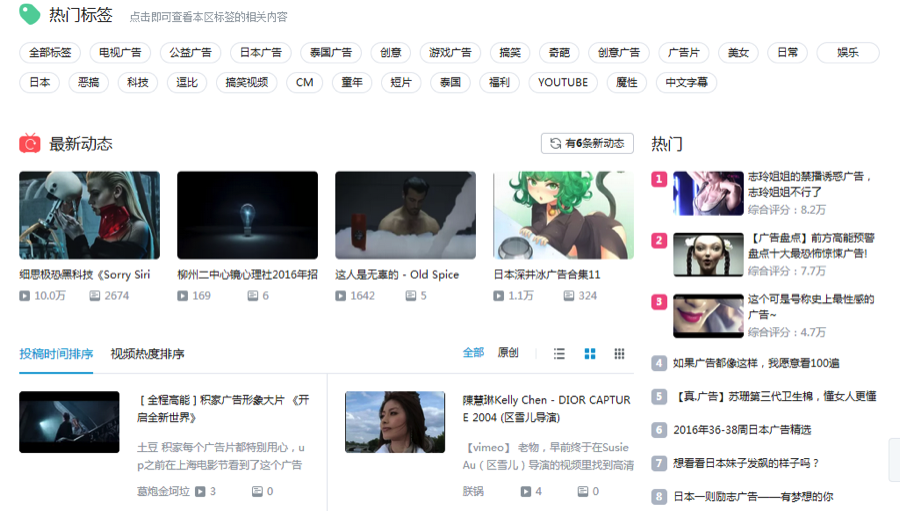The height and width of the screenshot is (512, 900).
Task: Select the 日本 tag
Action: (x=40, y=82)
